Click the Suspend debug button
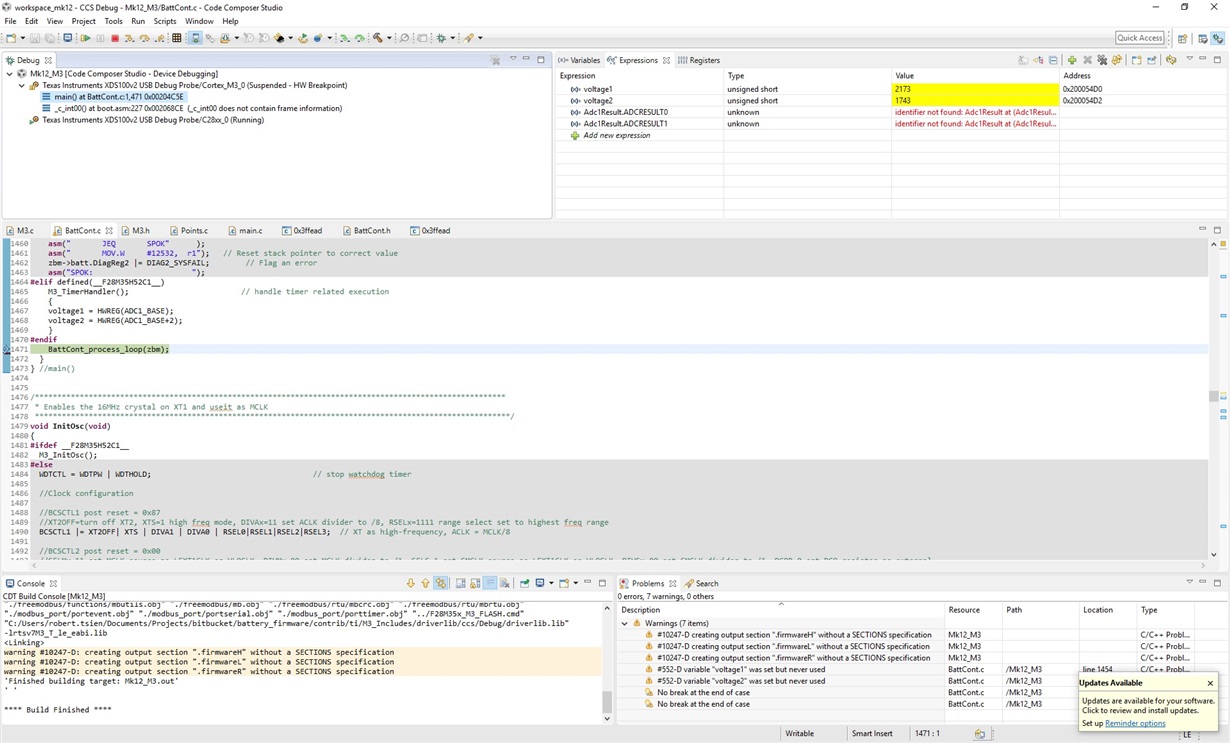 (100, 38)
